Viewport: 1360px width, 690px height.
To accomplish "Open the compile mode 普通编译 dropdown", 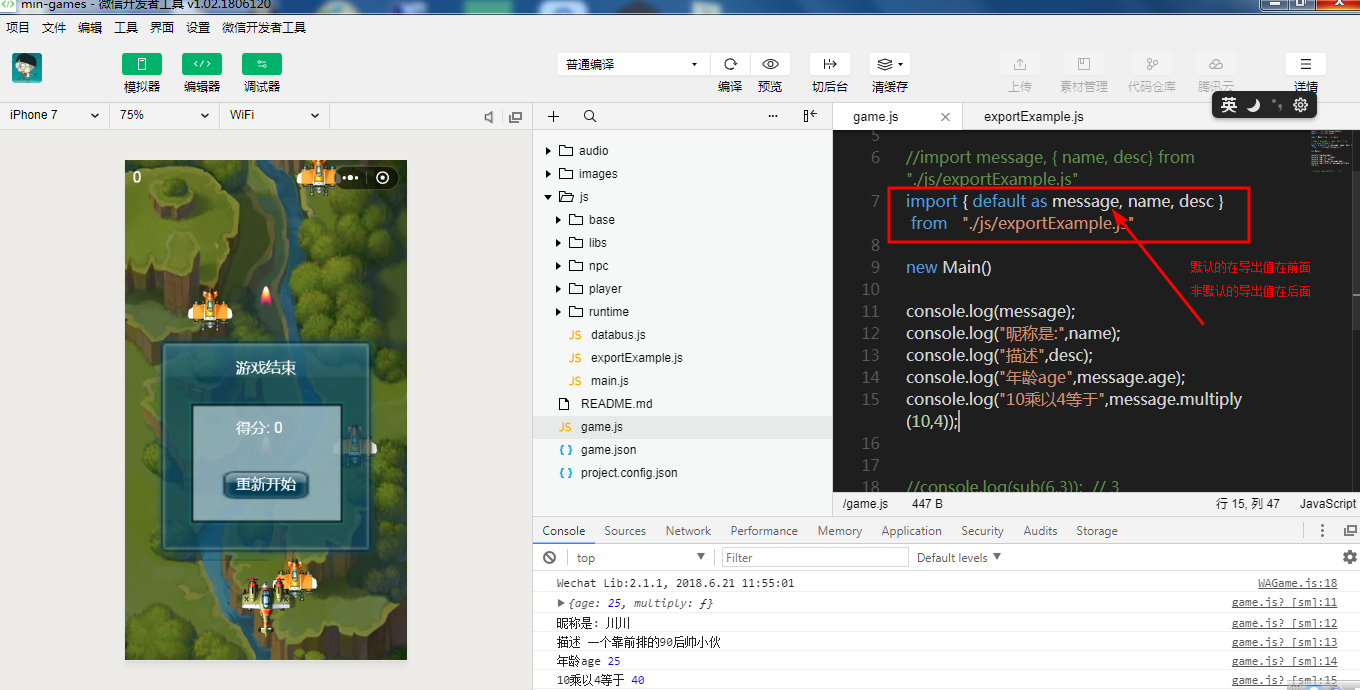I will 633,64.
